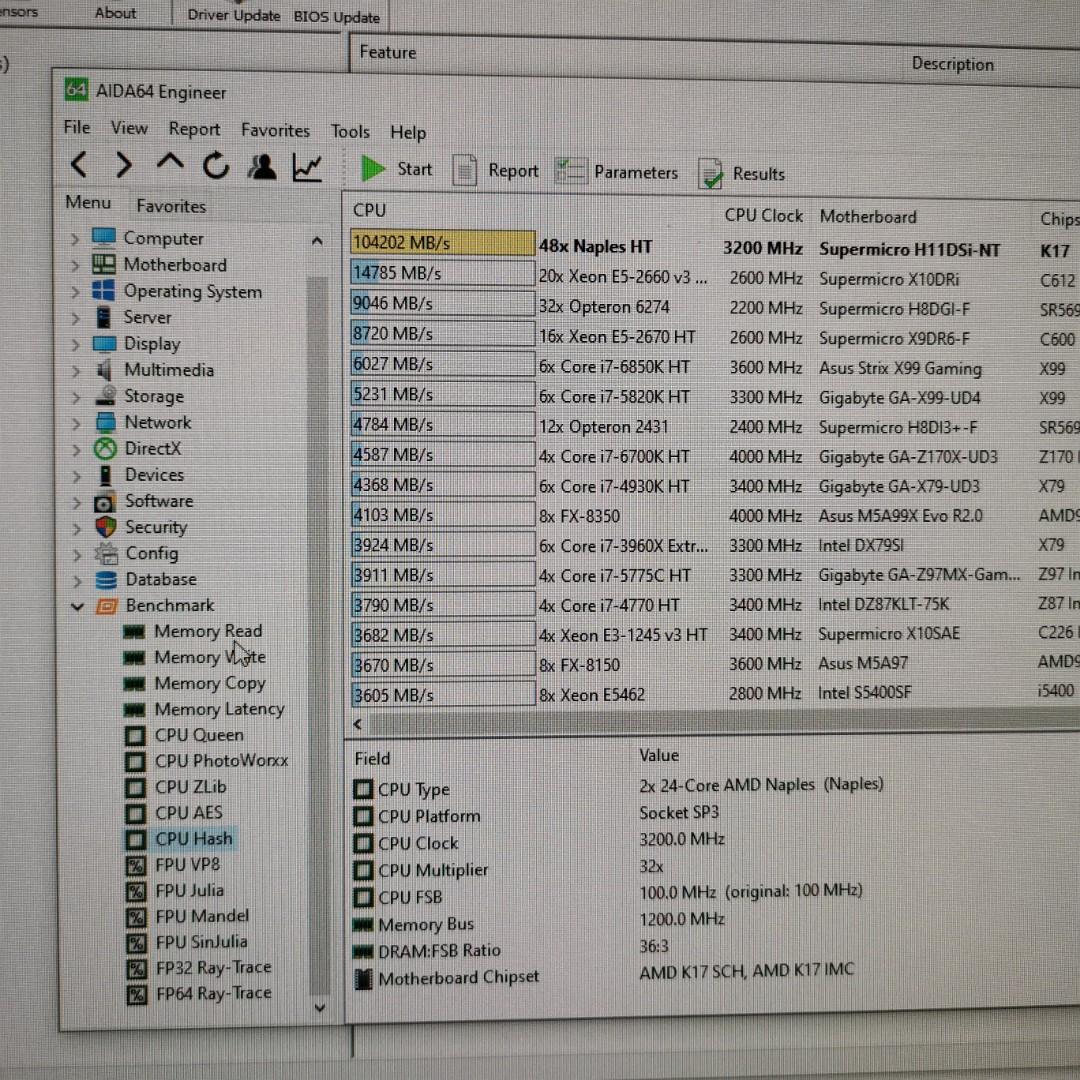
Task: Open the Results icon
Action: (x=710, y=174)
